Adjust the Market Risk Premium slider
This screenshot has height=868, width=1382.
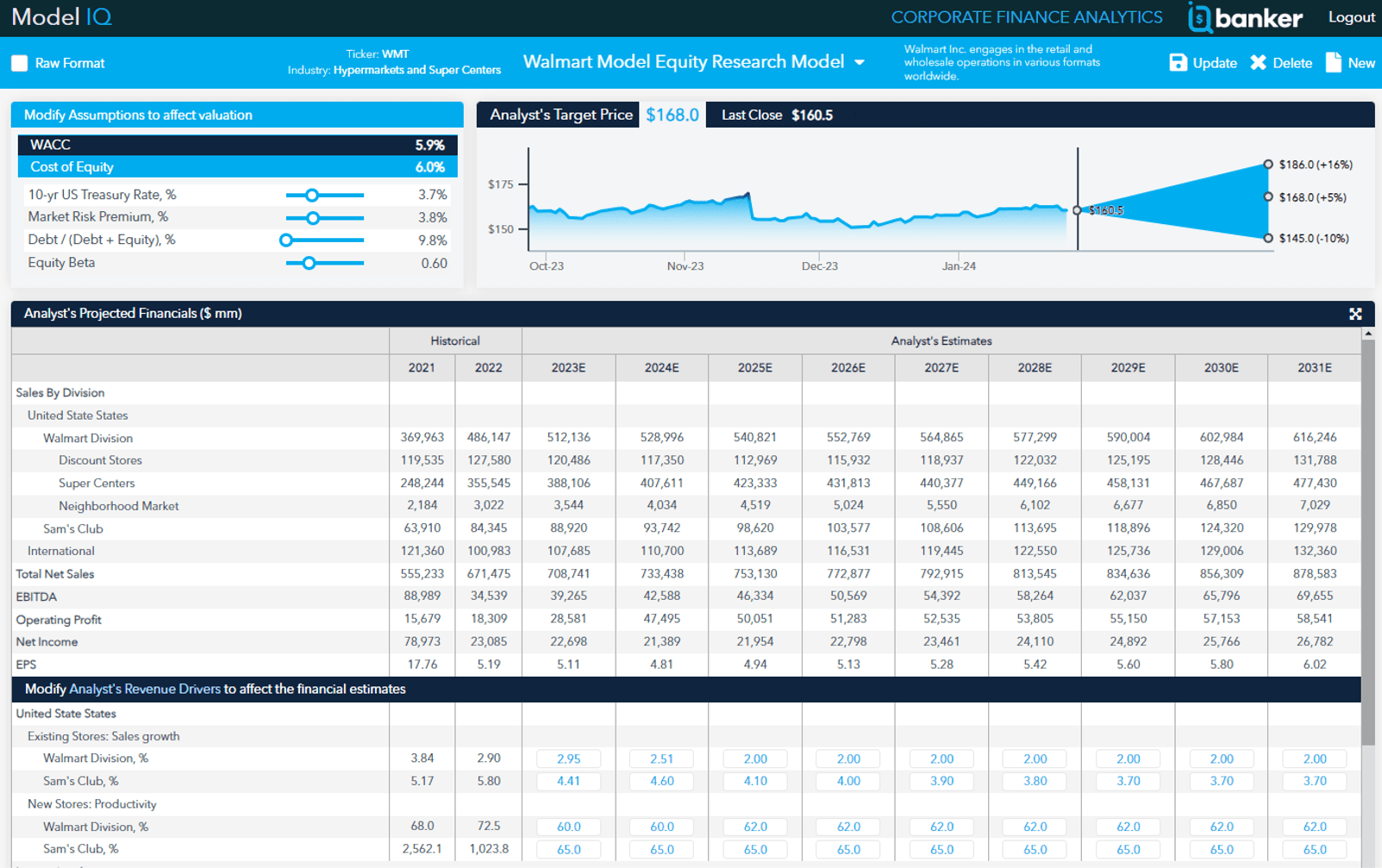pos(313,218)
